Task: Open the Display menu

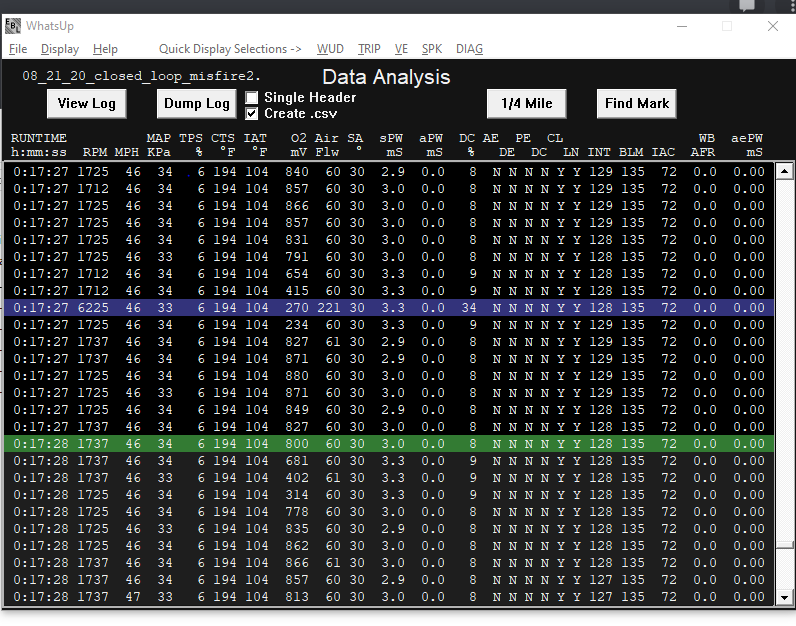Action: (x=60, y=49)
